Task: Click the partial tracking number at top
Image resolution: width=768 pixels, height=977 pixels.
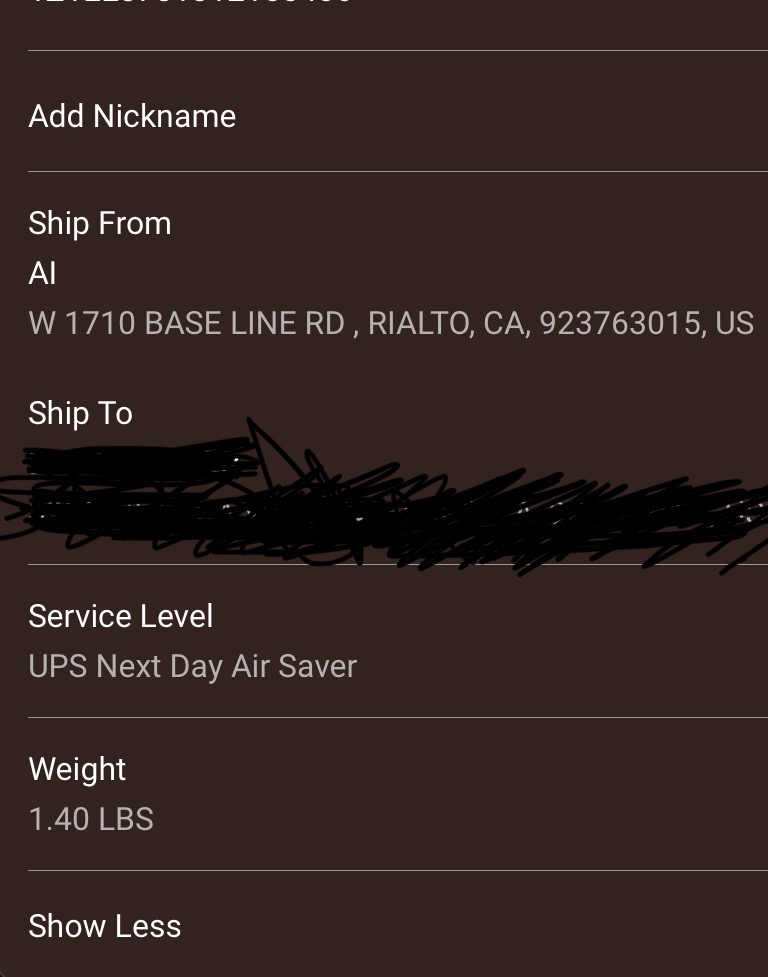Action: click(x=190, y=3)
